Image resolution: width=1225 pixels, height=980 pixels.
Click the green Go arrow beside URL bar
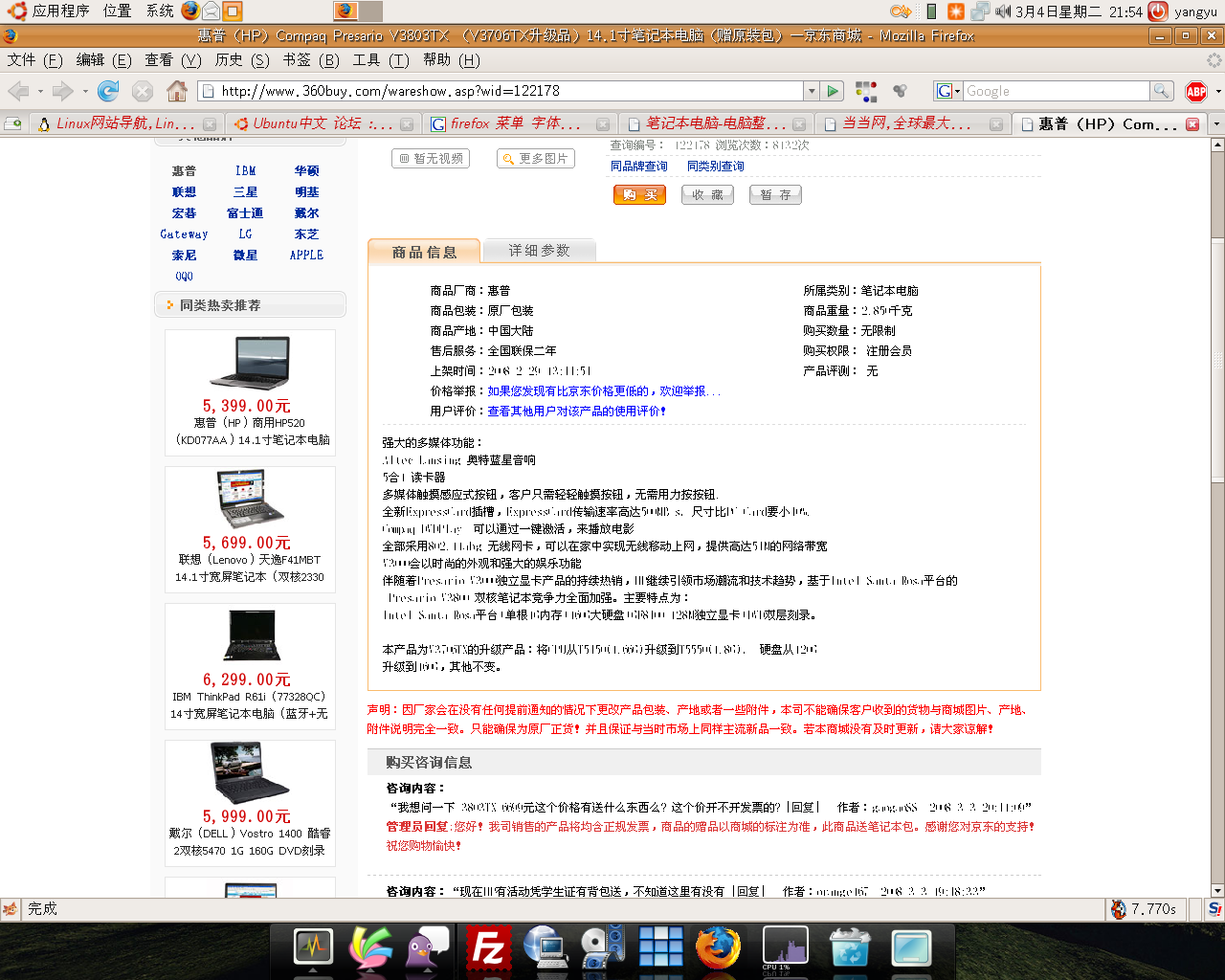[833, 91]
